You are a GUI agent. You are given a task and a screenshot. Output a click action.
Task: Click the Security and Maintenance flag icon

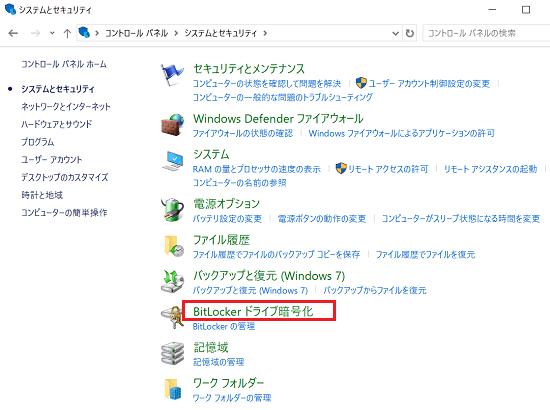coord(172,75)
